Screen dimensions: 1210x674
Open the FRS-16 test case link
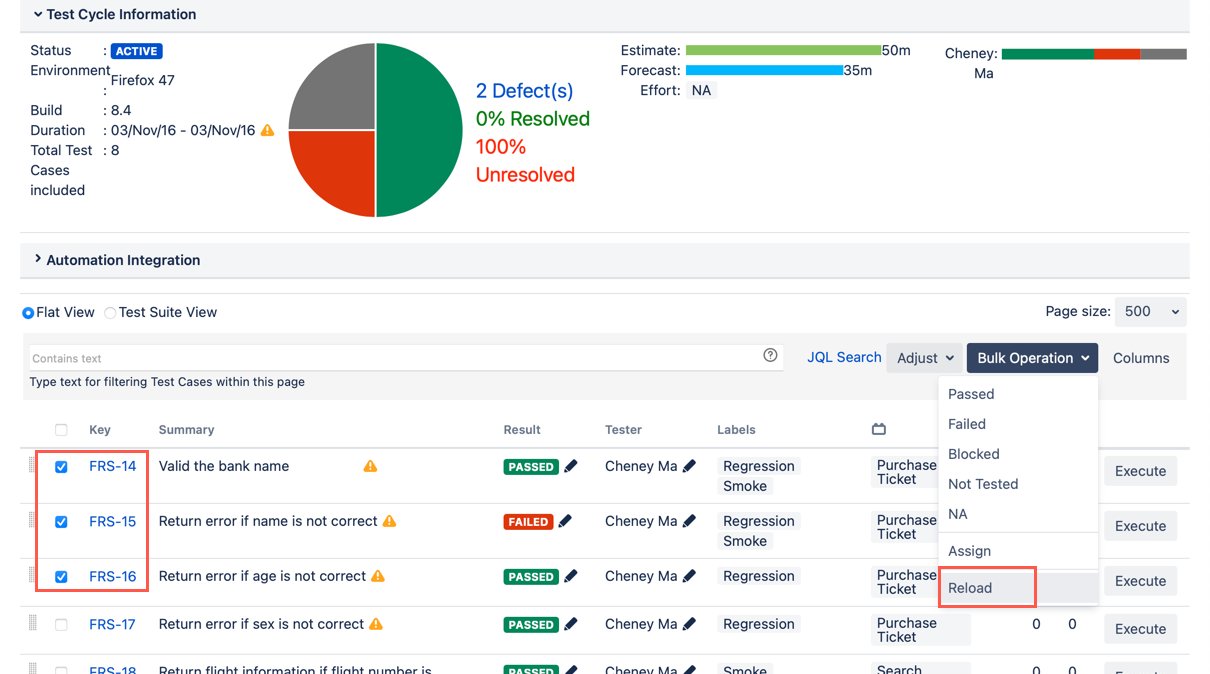coord(112,576)
